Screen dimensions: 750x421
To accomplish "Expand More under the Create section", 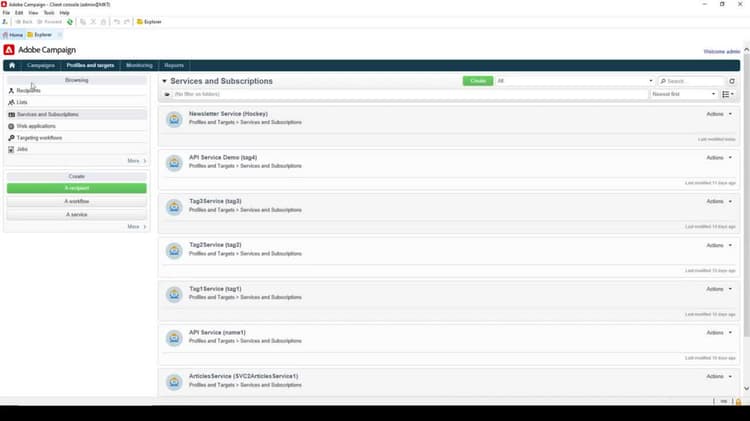I will (x=137, y=227).
